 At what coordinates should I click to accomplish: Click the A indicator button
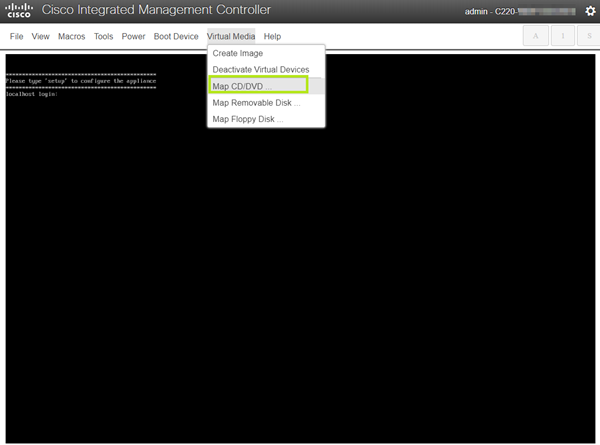(536, 36)
